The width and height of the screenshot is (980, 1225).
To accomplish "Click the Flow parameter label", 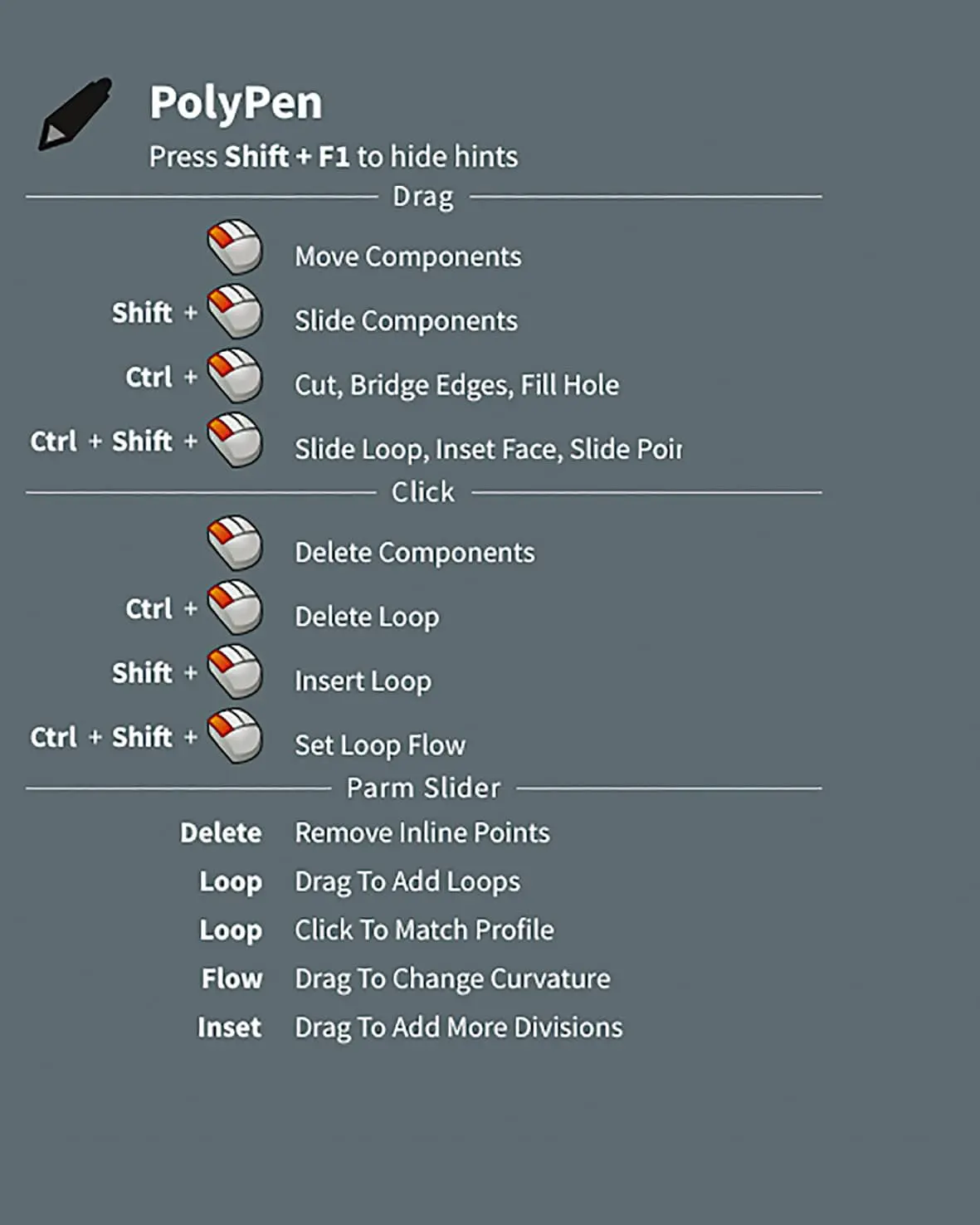I will tap(232, 979).
